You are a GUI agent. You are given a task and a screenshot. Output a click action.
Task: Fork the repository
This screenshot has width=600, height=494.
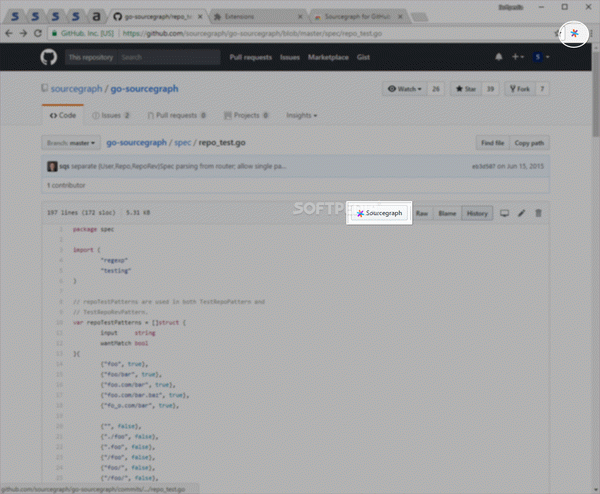click(520, 89)
